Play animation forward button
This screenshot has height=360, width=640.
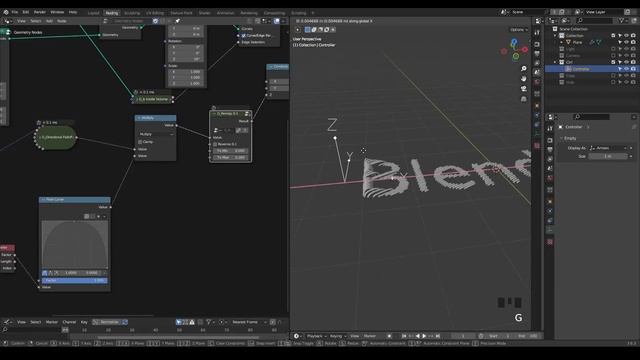pos(424,336)
